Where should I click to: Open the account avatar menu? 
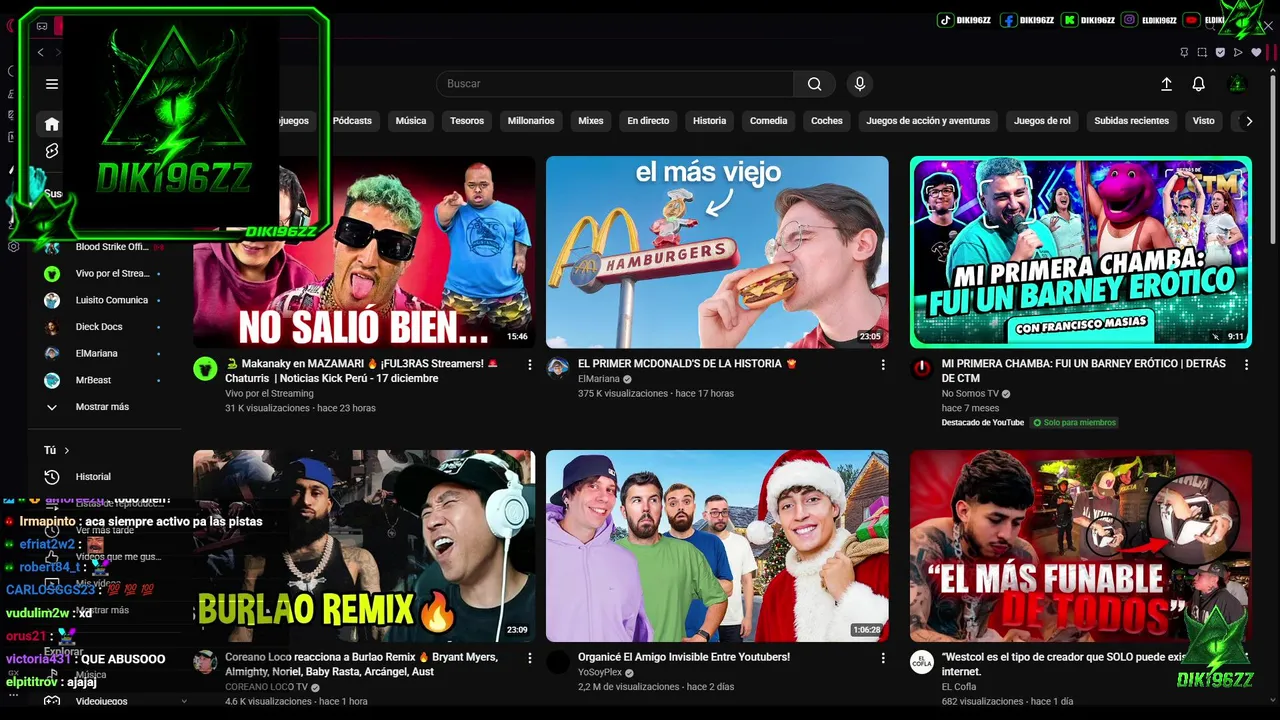pyautogui.click(x=1237, y=84)
